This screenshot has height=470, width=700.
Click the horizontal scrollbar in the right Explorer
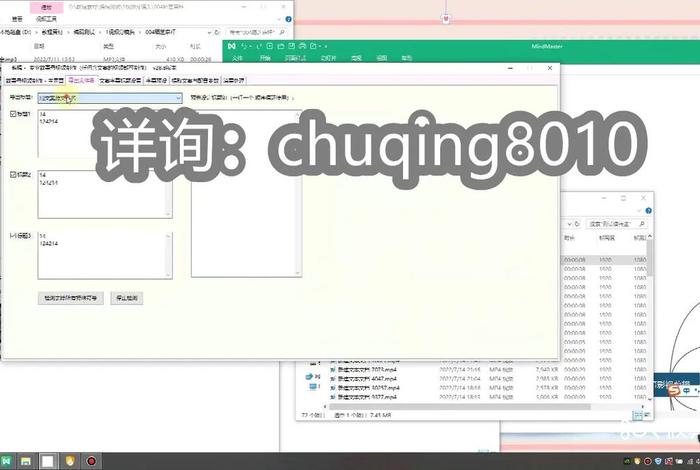point(459,407)
